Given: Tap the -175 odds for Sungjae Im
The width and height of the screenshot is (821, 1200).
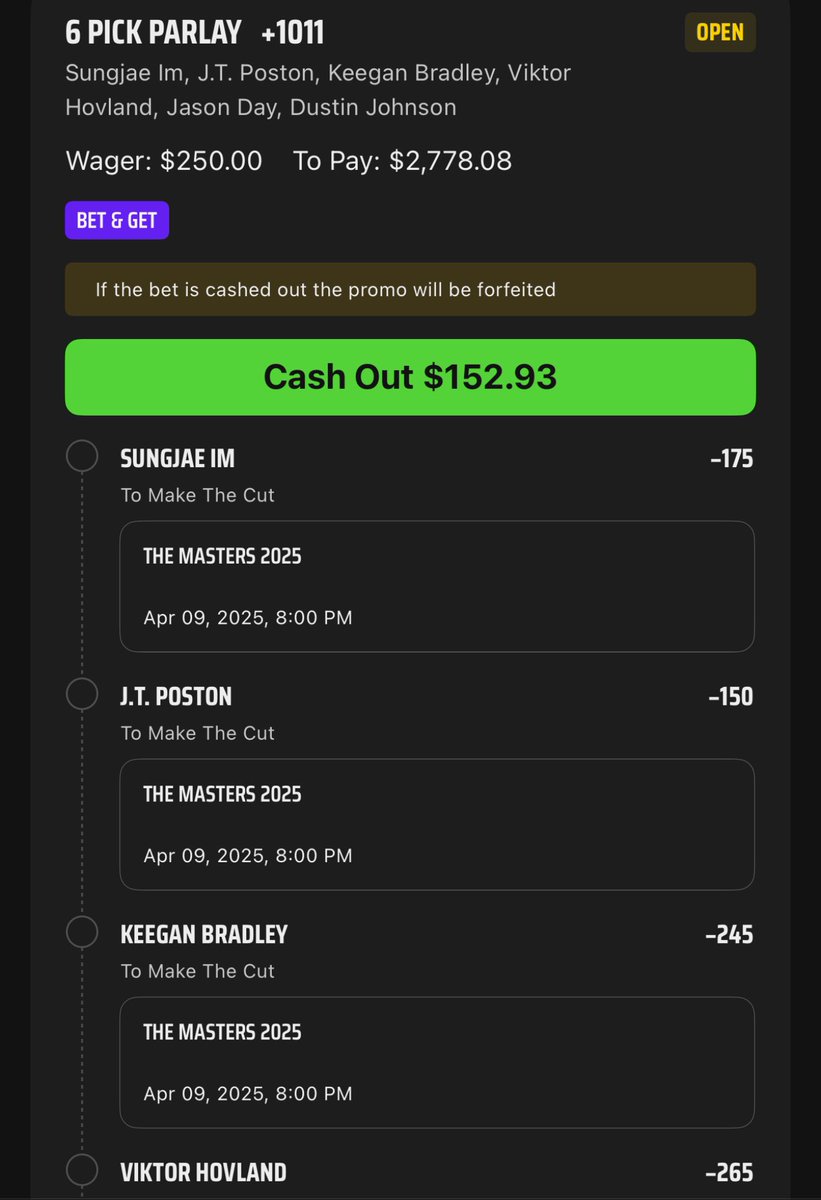Looking at the screenshot, I should point(731,459).
